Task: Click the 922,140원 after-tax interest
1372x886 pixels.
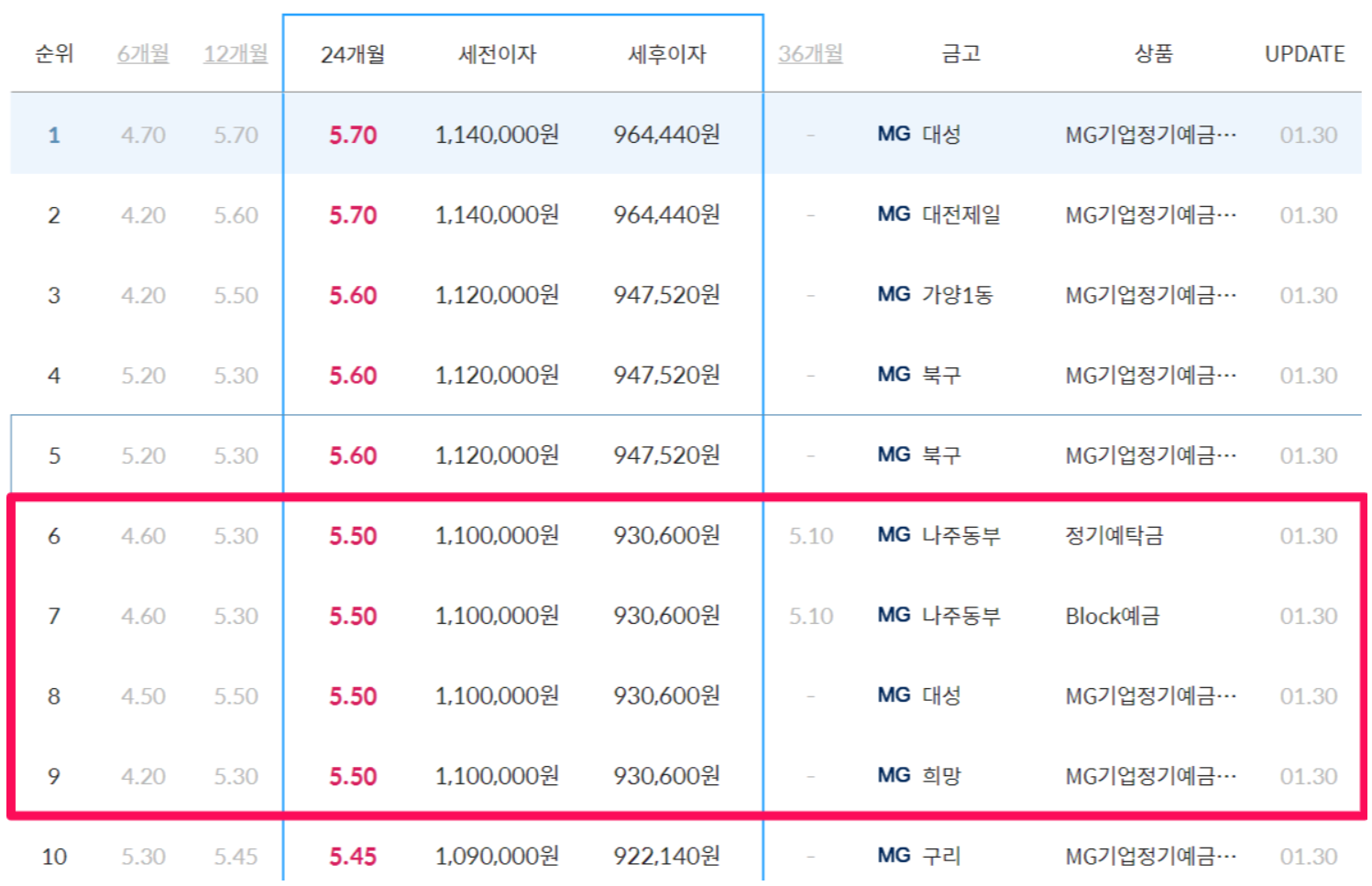Action: 666,856
